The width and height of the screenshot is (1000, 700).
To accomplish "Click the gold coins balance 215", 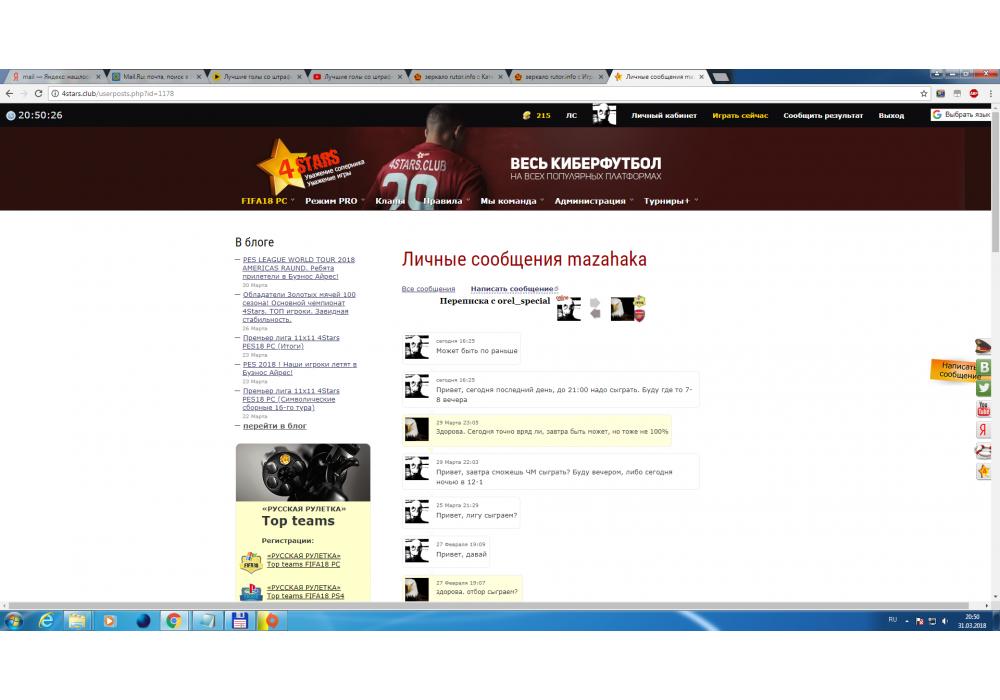I will pos(536,115).
